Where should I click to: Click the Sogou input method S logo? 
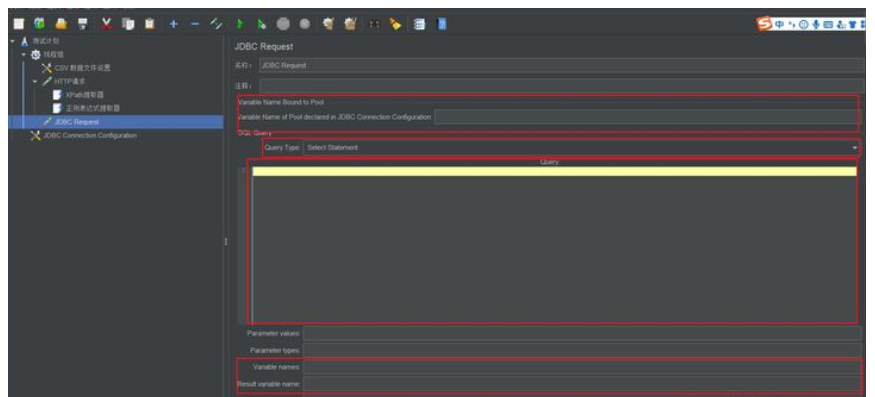click(763, 24)
